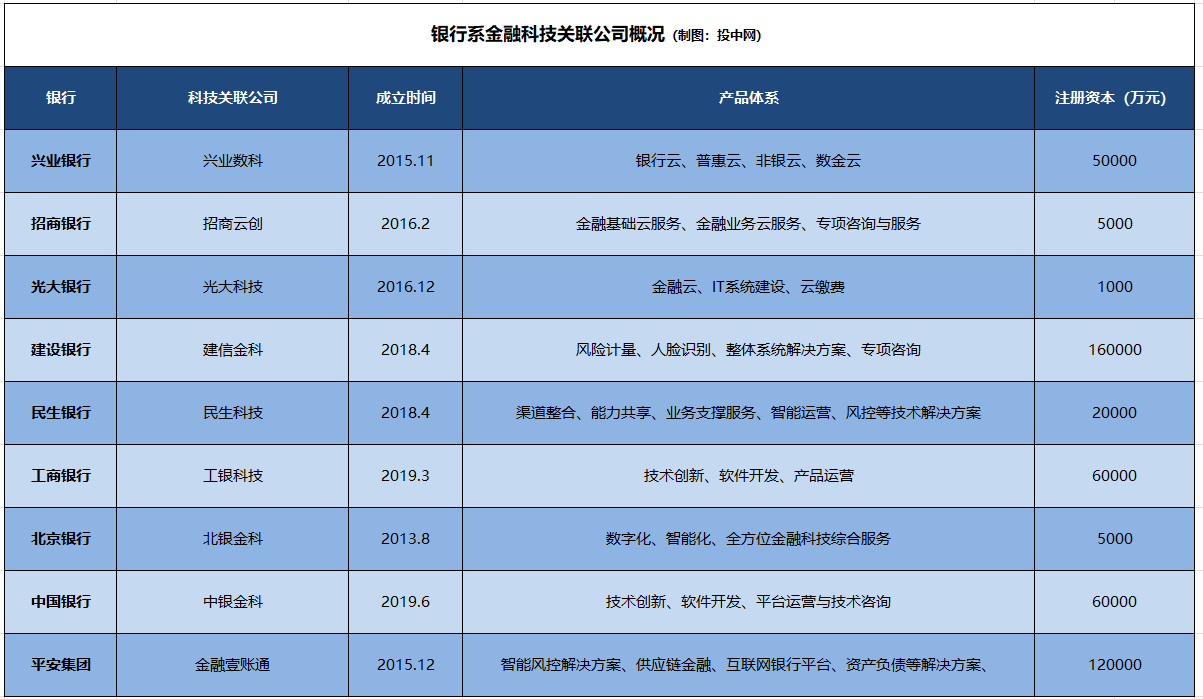Select the 注册资本（万元） column header
This screenshot has height=699, width=1203.
pos(1115,98)
